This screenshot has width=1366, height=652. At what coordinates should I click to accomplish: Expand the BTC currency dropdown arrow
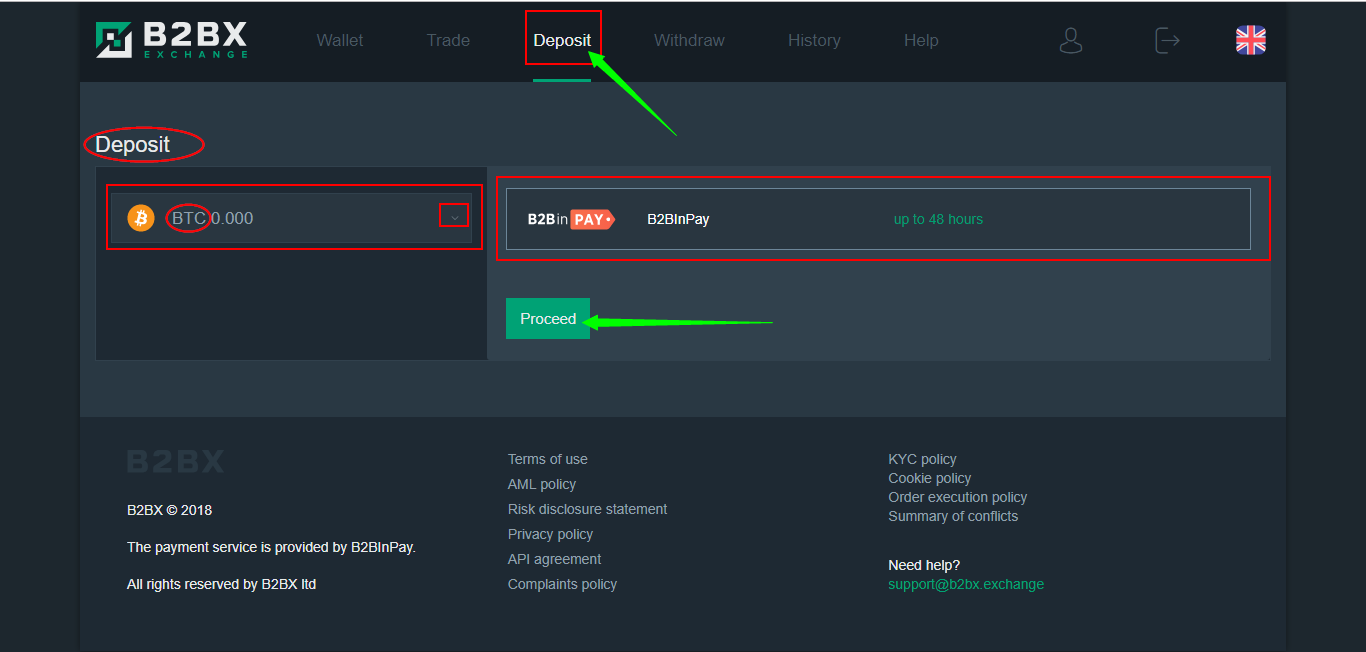click(x=455, y=217)
